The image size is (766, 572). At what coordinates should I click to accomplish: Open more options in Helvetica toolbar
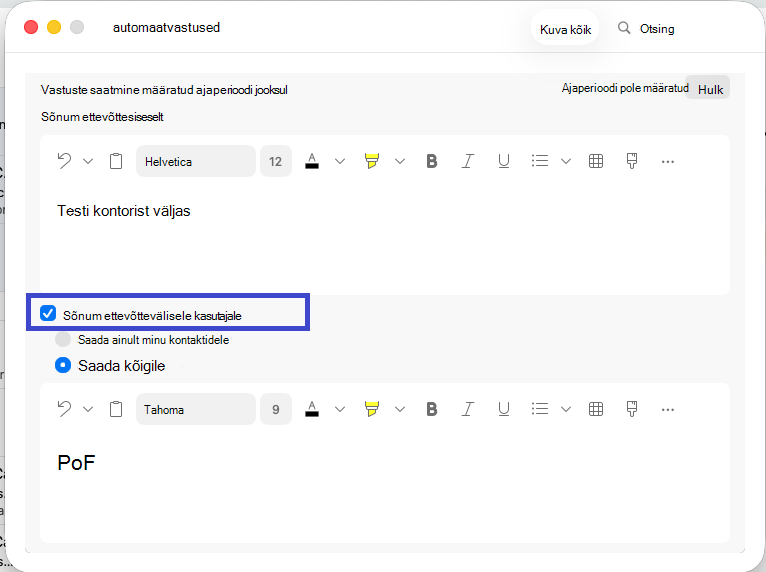[668, 162]
